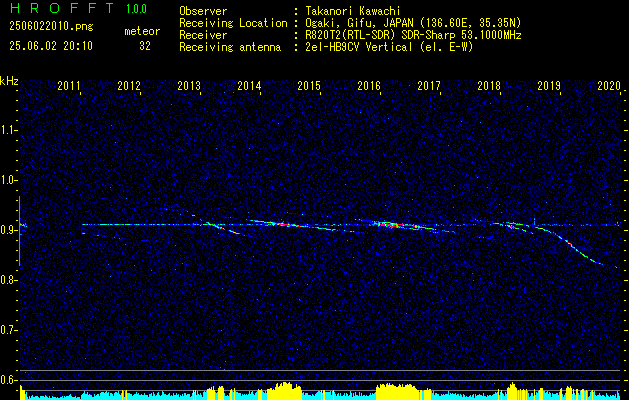Click frequency axis label 1.1
The width and height of the screenshot is (629, 400).
coord(8,130)
